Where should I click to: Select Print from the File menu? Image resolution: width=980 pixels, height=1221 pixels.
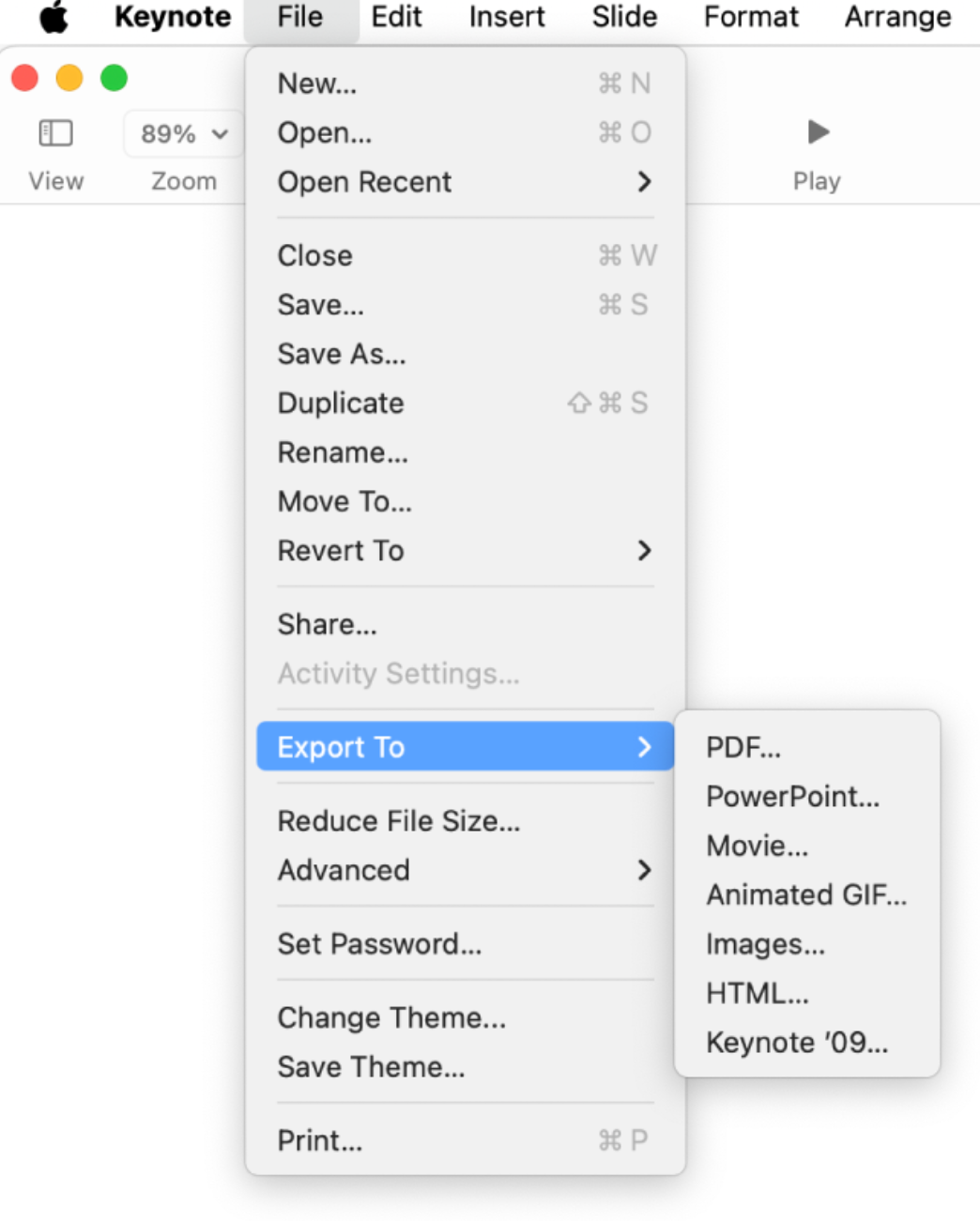point(320,1139)
